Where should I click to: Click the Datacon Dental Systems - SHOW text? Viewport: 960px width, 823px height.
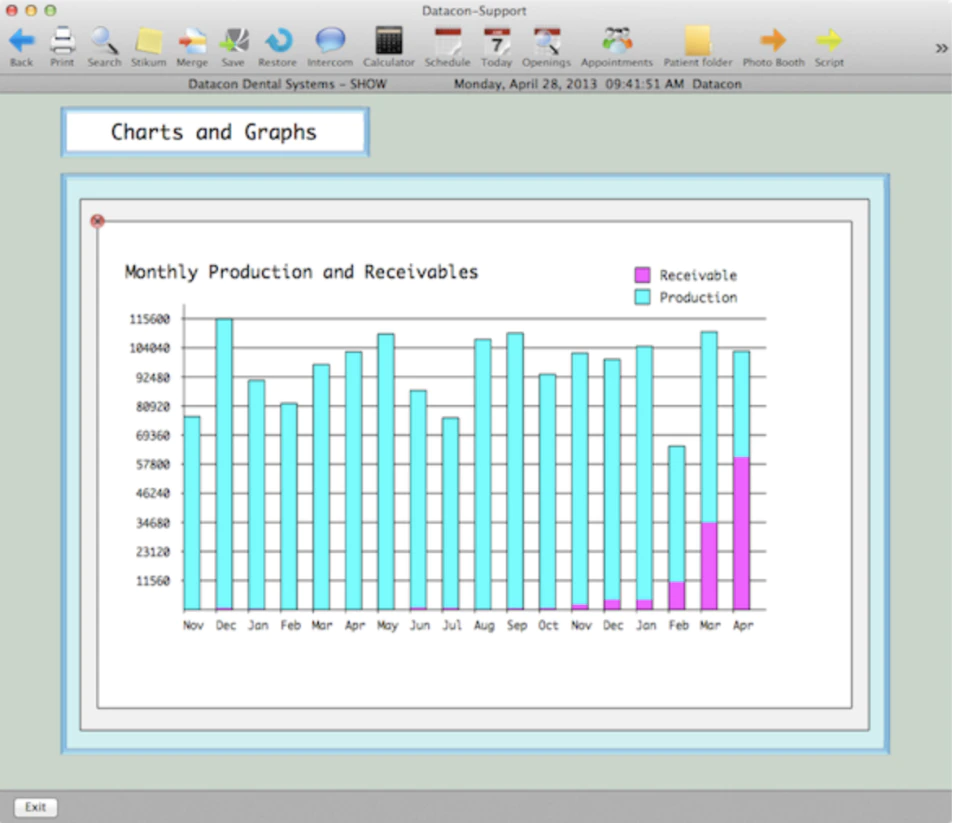(287, 84)
